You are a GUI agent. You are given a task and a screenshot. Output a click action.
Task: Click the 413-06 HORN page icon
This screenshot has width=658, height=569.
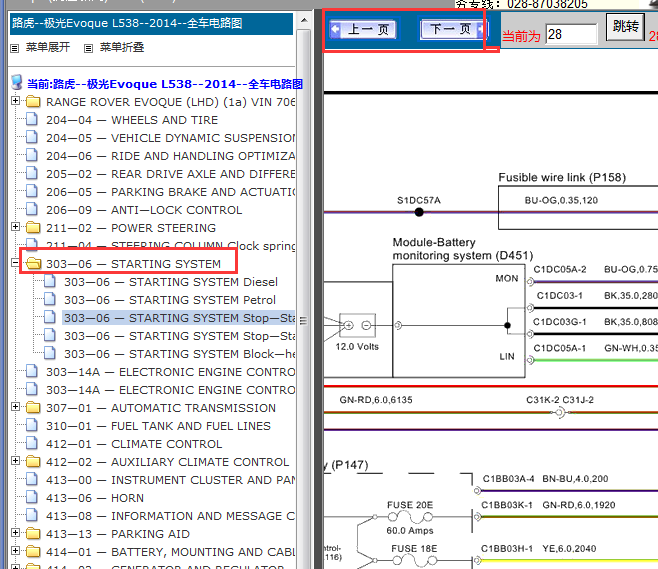click(32, 497)
